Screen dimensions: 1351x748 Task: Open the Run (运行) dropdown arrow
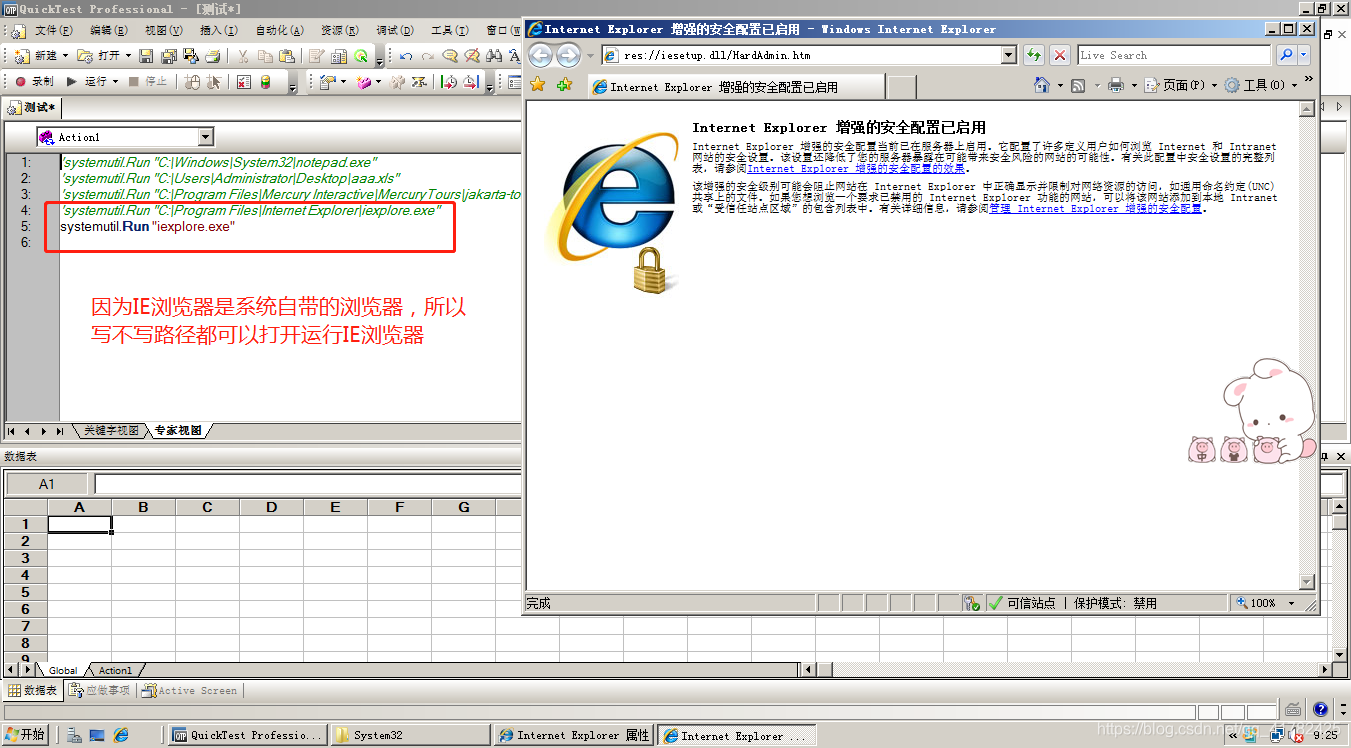pyautogui.click(x=115, y=81)
